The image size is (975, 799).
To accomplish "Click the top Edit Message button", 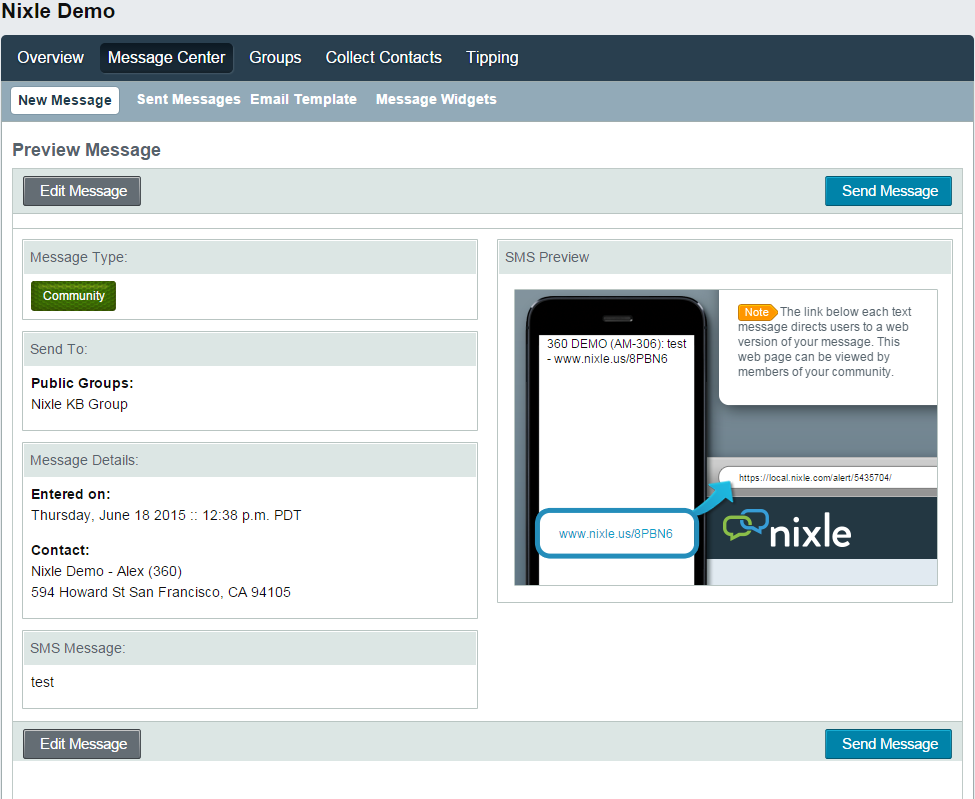I will tap(82, 191).
